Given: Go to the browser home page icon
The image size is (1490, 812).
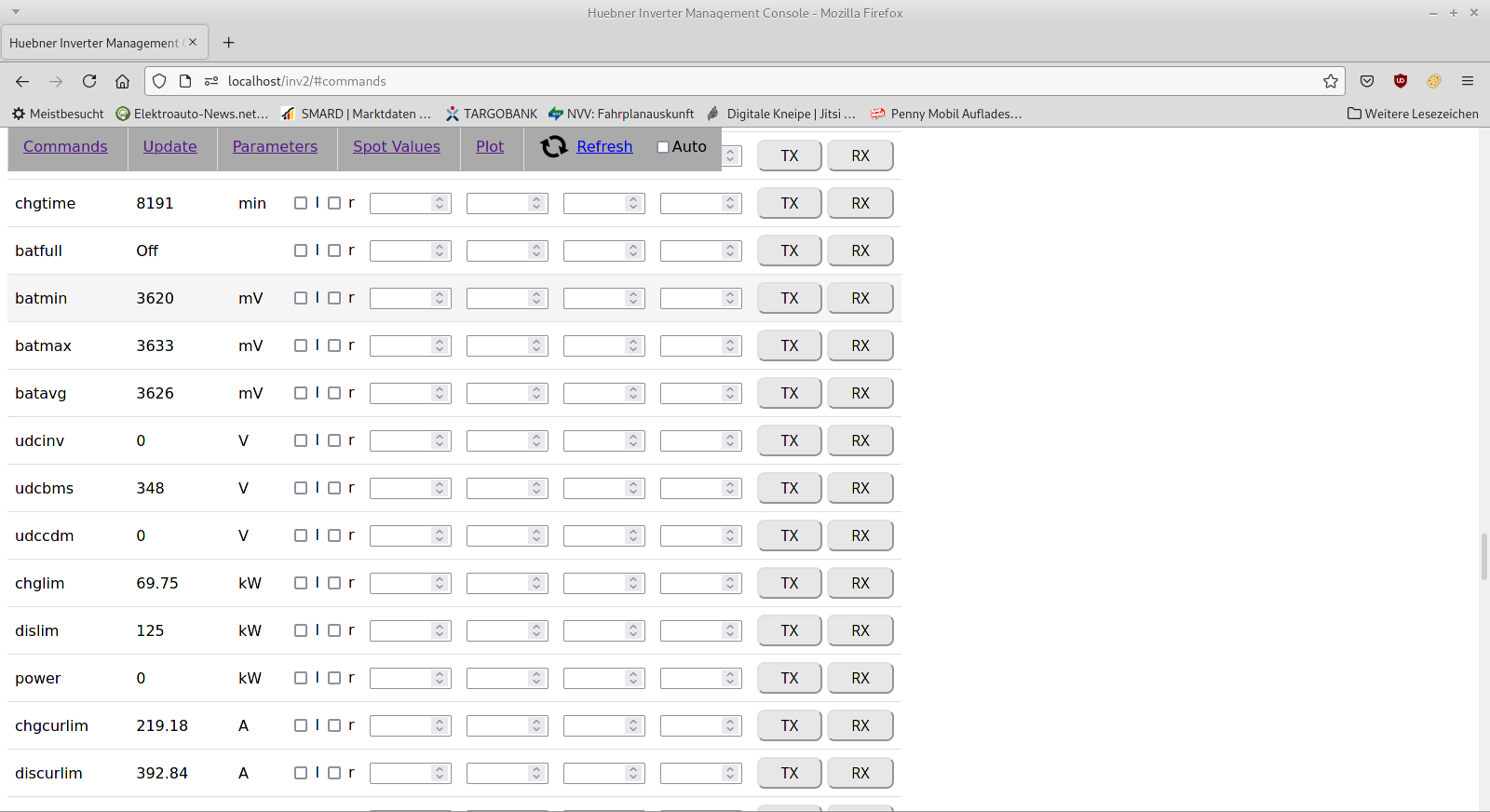Looking at the screenshot, I should point(122,81).
